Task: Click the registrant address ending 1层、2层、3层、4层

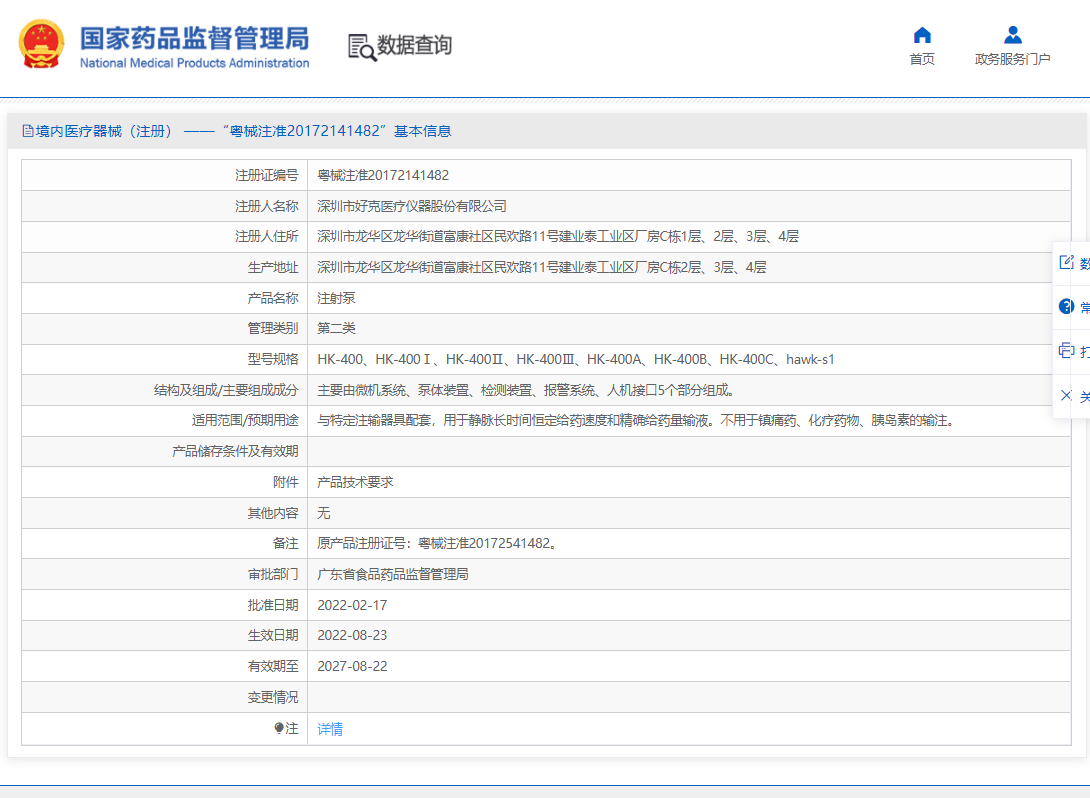Action: 558,236
